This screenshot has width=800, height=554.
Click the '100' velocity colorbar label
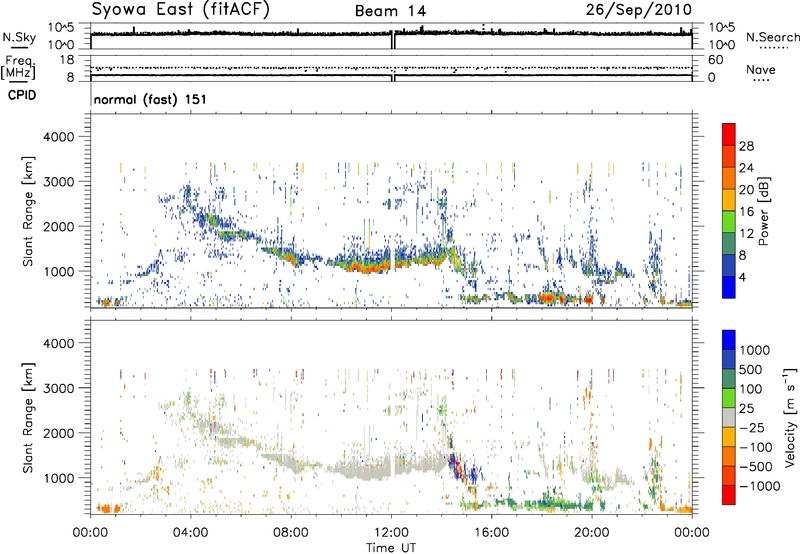(x=751, y=389)
